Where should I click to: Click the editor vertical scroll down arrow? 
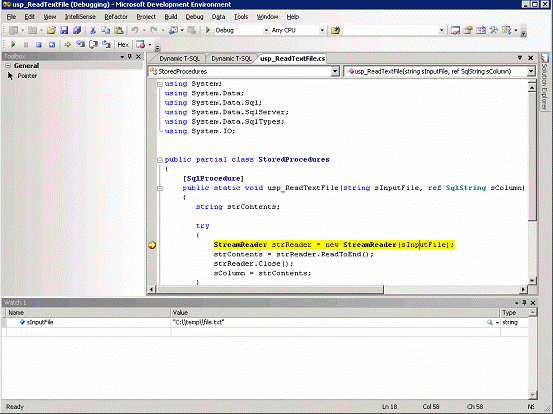532,281
